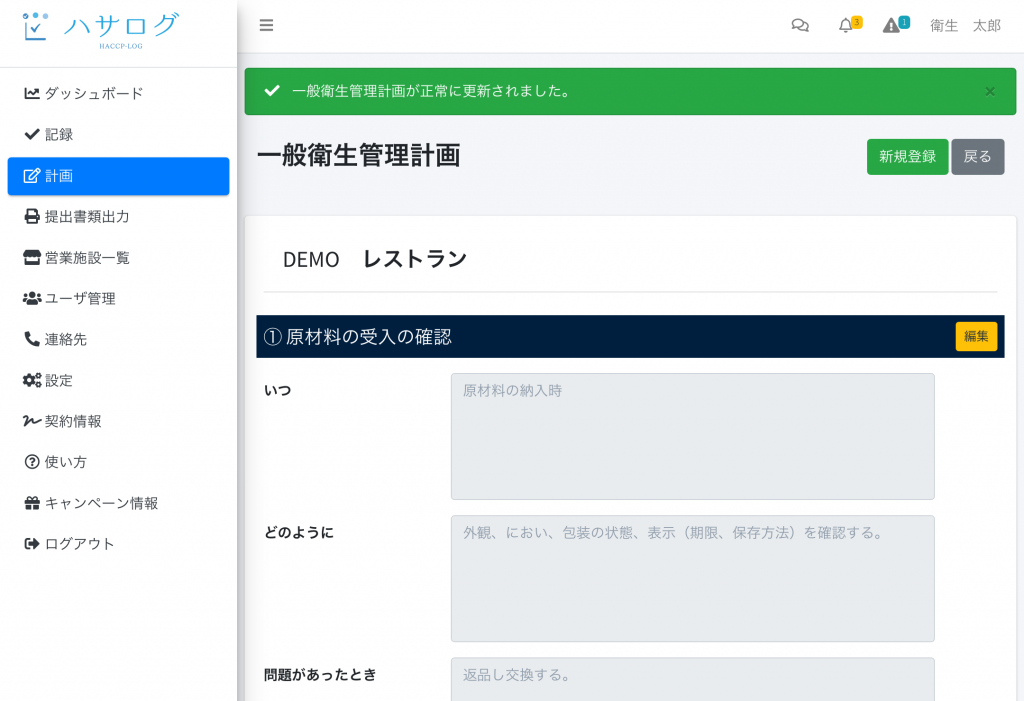Click the ハサログ HACCP-LOG logo
1024x701 pixels.
(100, 30)
